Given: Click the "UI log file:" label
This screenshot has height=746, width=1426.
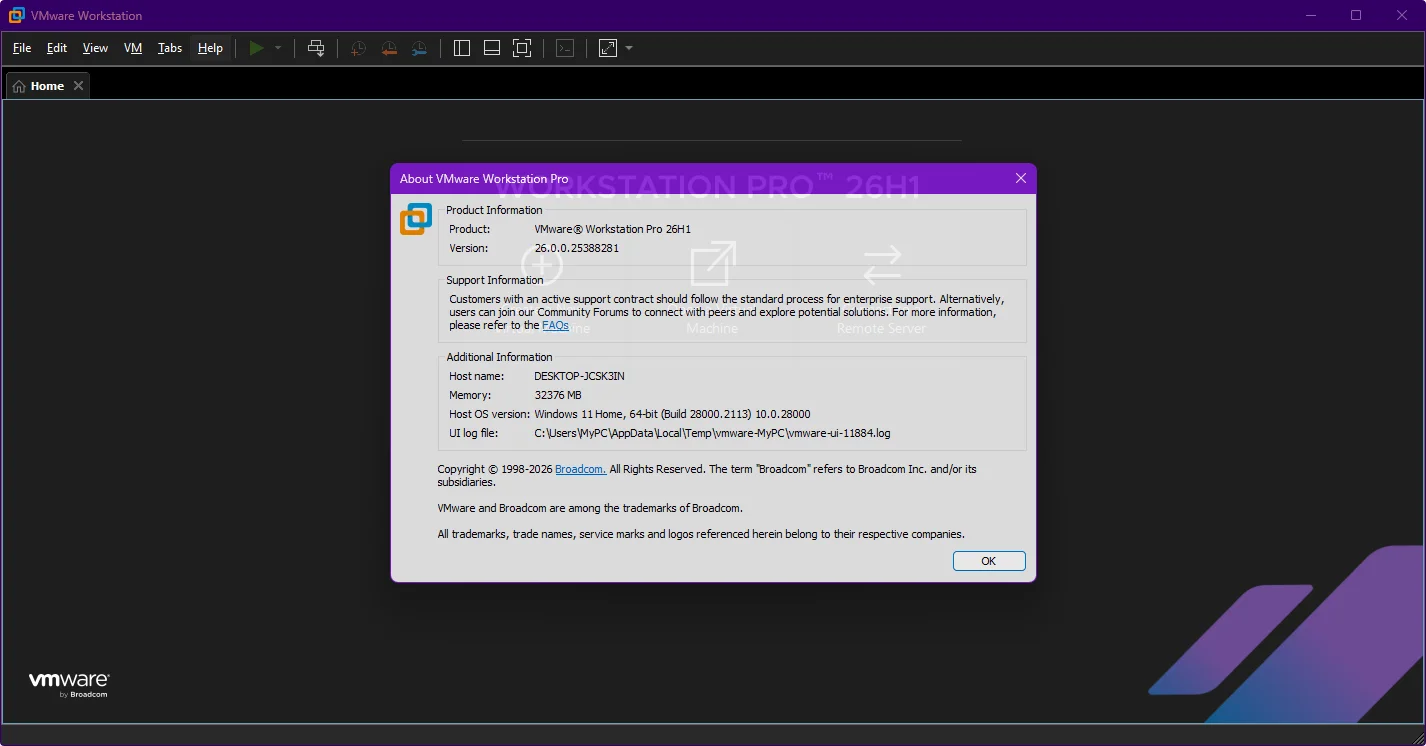Looking at the screenshot, I should [473, 433].
